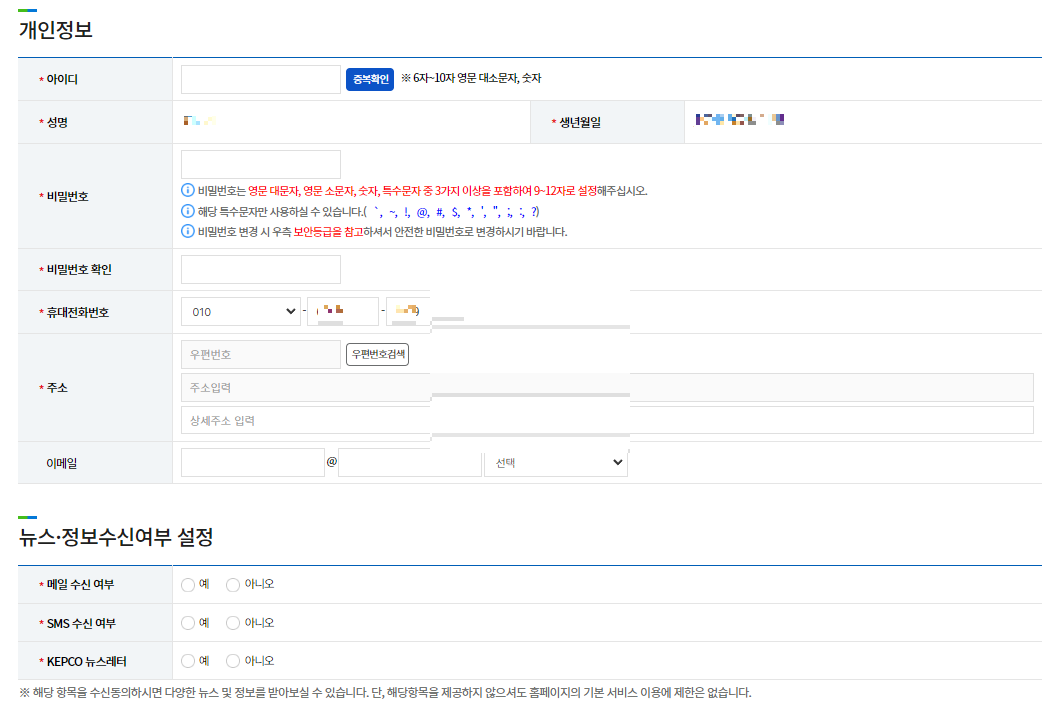Viewport: 1060px width, 705px height.
Task: Open the 010 phone prefix dropdown
Action: click(x=240, y=311)
